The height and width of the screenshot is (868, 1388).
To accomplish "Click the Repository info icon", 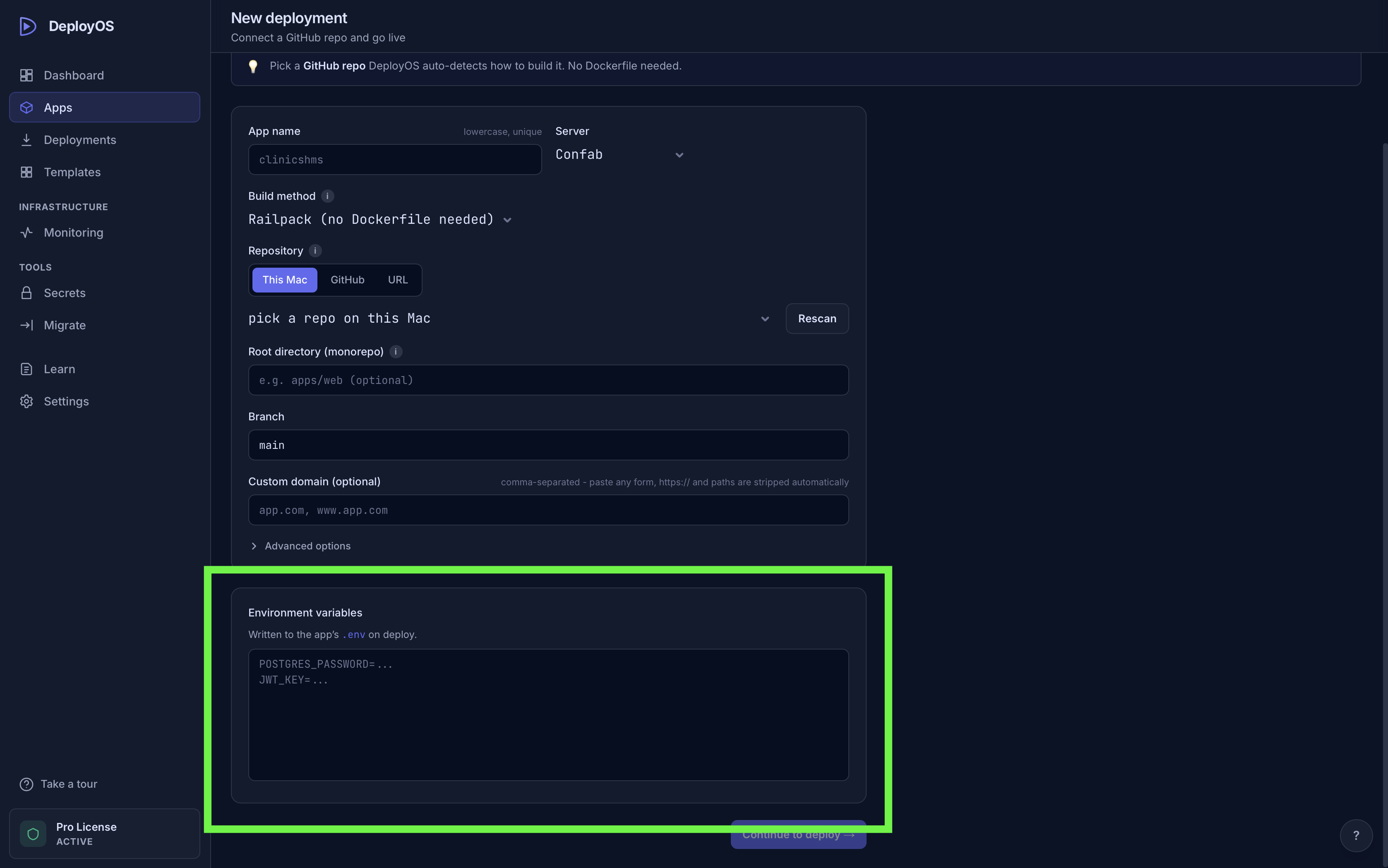I will [x=315, y=250].
